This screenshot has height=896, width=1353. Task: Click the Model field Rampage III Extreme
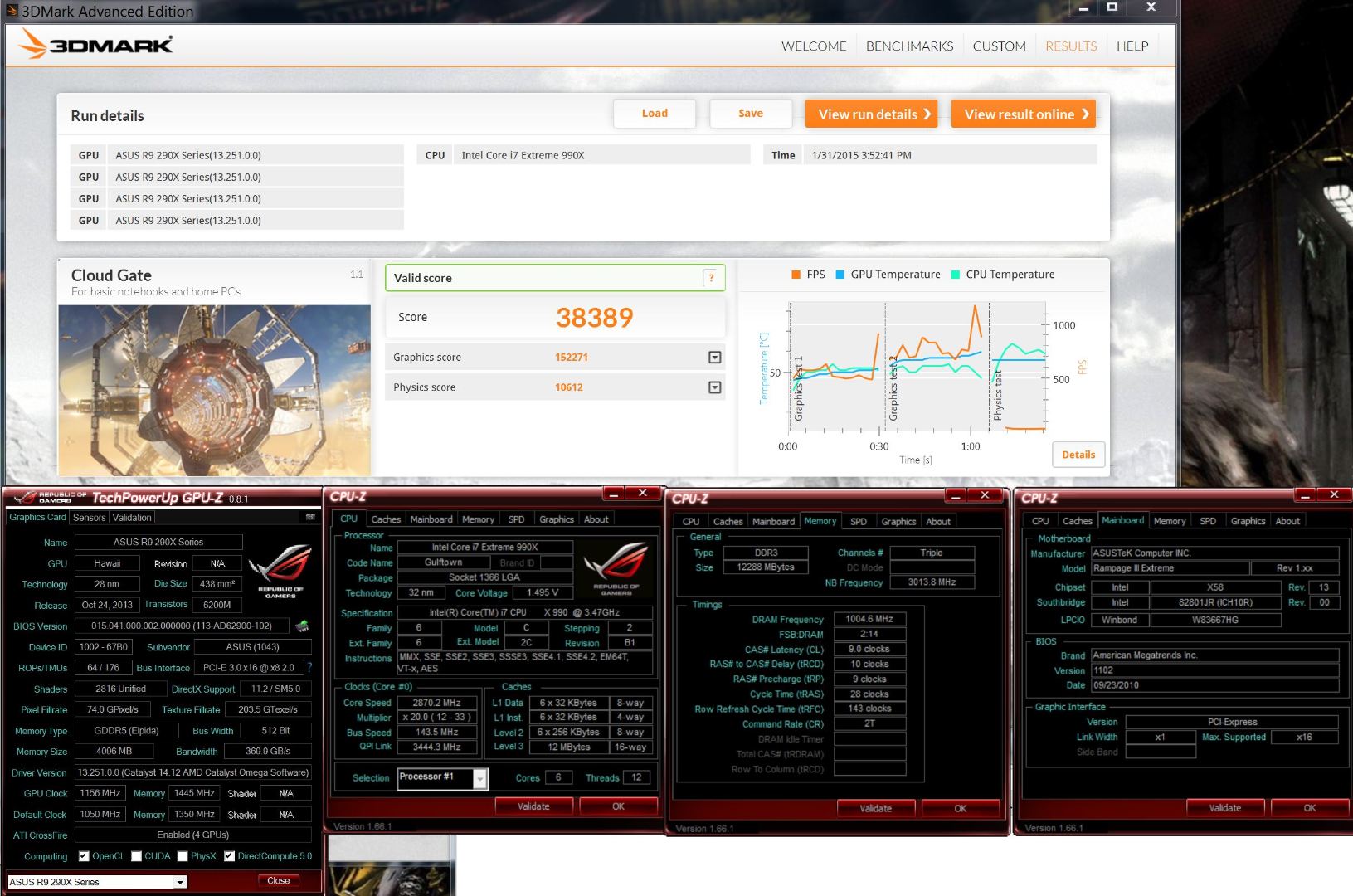coord(1170,568)
